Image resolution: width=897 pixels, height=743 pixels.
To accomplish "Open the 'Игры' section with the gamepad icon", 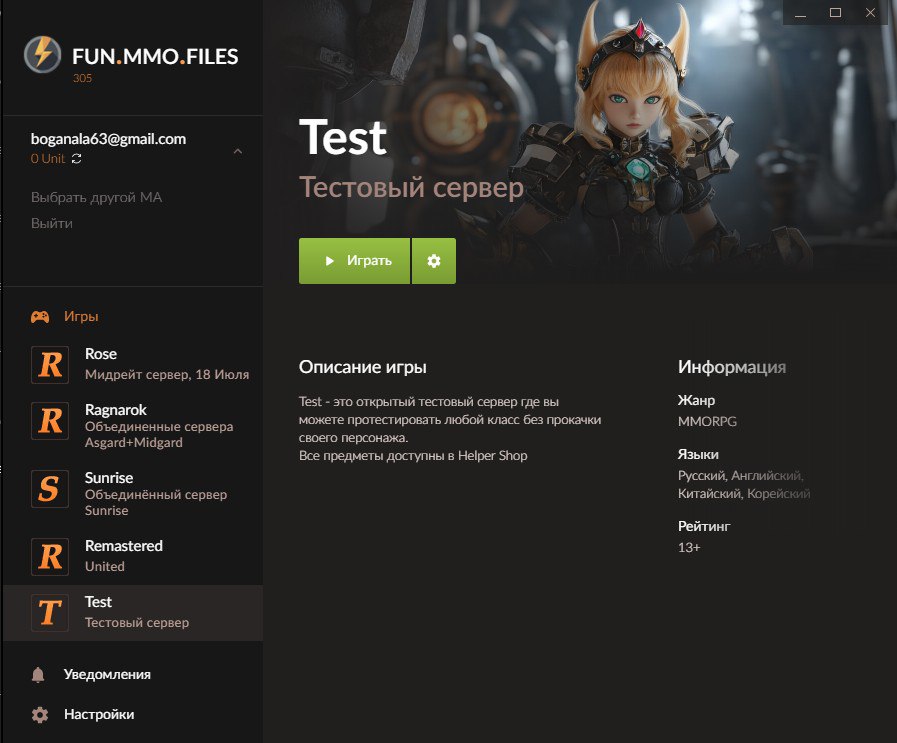I will [40, 316].
